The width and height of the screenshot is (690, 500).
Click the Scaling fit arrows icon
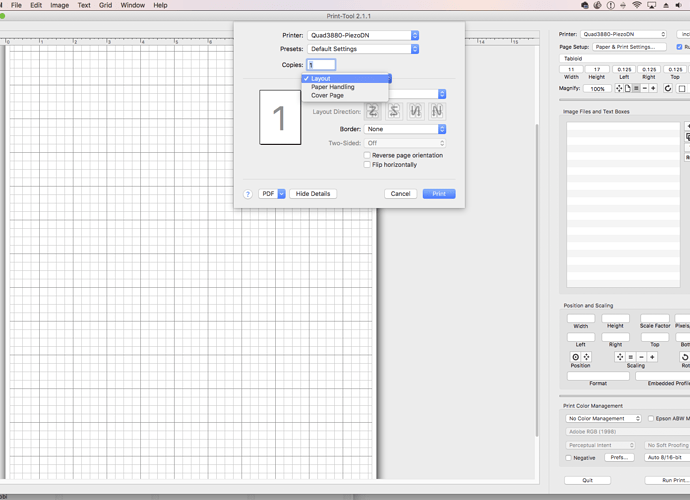pyautogui.click(x=620, y=357)
